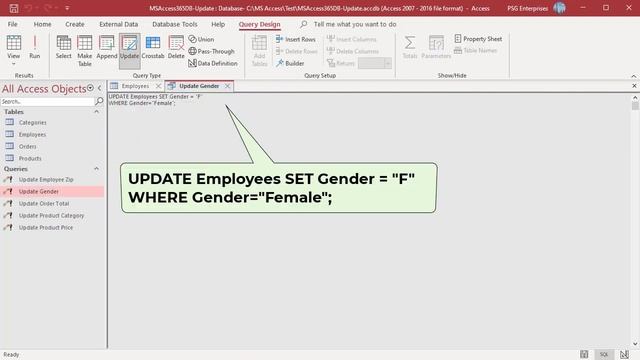This screenshot has height=360, width=640.
Task: Switch to the Home ribbon tab
Action: 42,24
